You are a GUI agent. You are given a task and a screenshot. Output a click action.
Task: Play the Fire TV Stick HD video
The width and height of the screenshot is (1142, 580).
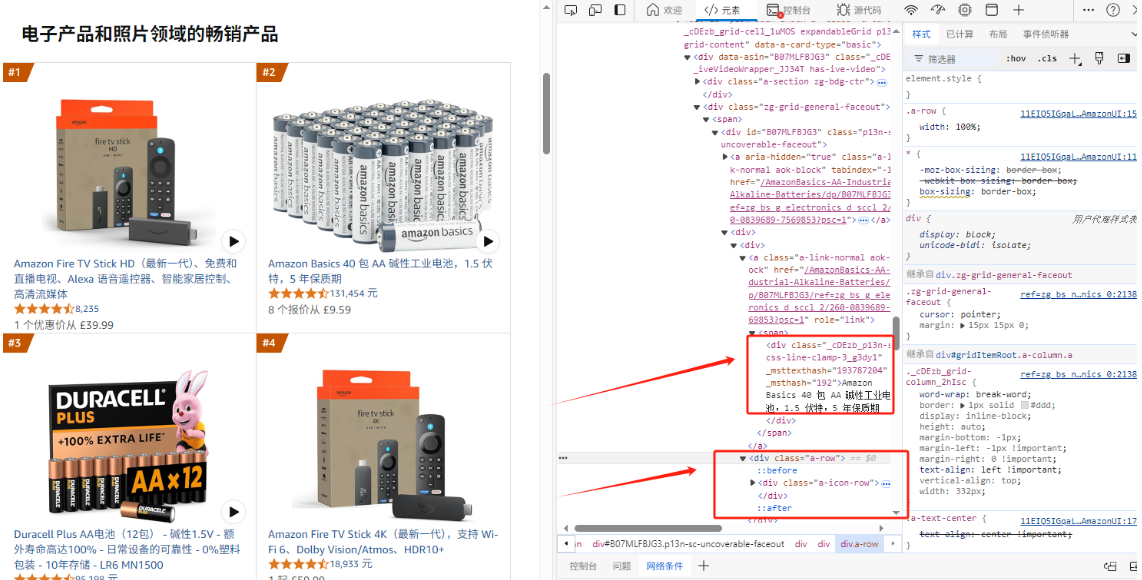pyautogui.click(x=233, y=241)
